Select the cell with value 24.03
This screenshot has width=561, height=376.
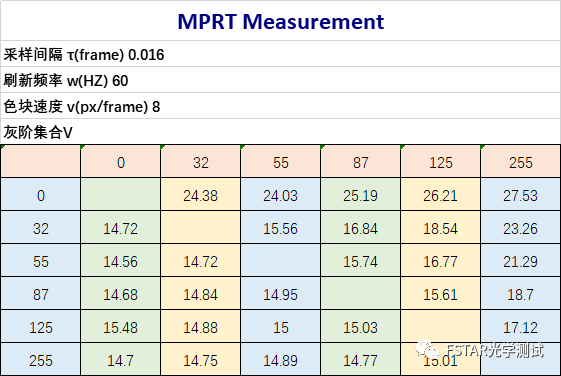(x=281, y=195)
